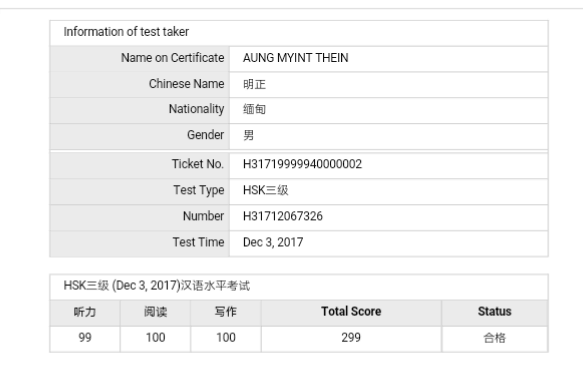Viewport: 583px width, 373px height.
Task: Select certificate number H31712067326
Action: (x=283, y=216)
